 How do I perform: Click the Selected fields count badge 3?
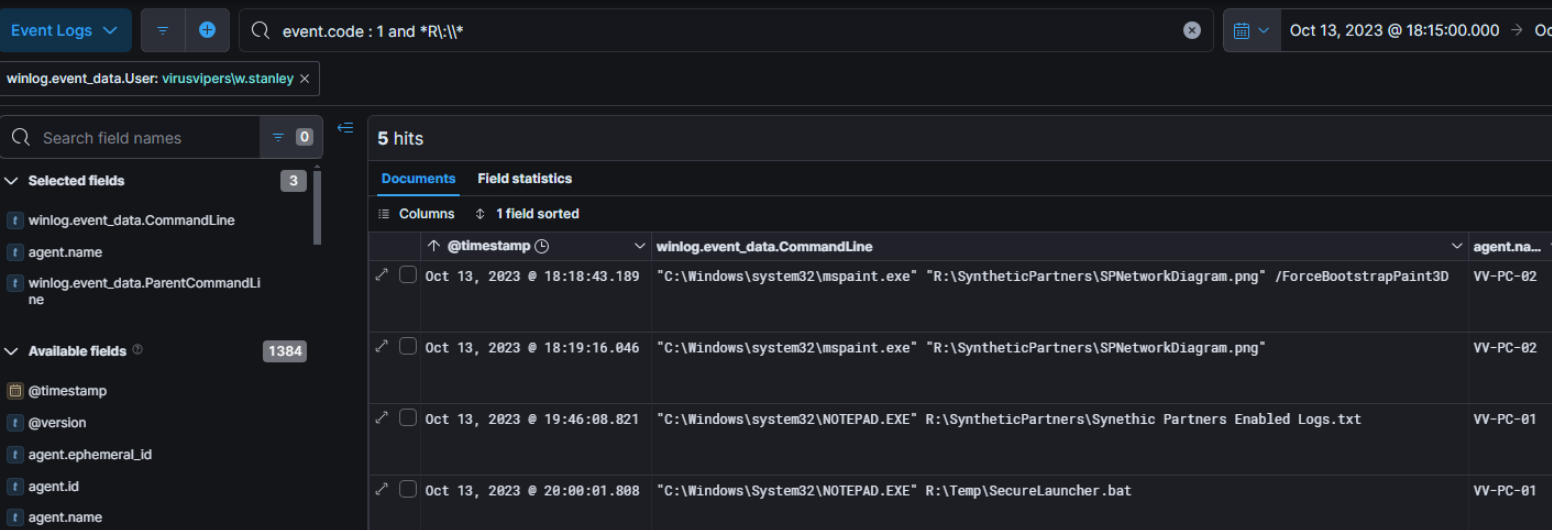[293, 181]
